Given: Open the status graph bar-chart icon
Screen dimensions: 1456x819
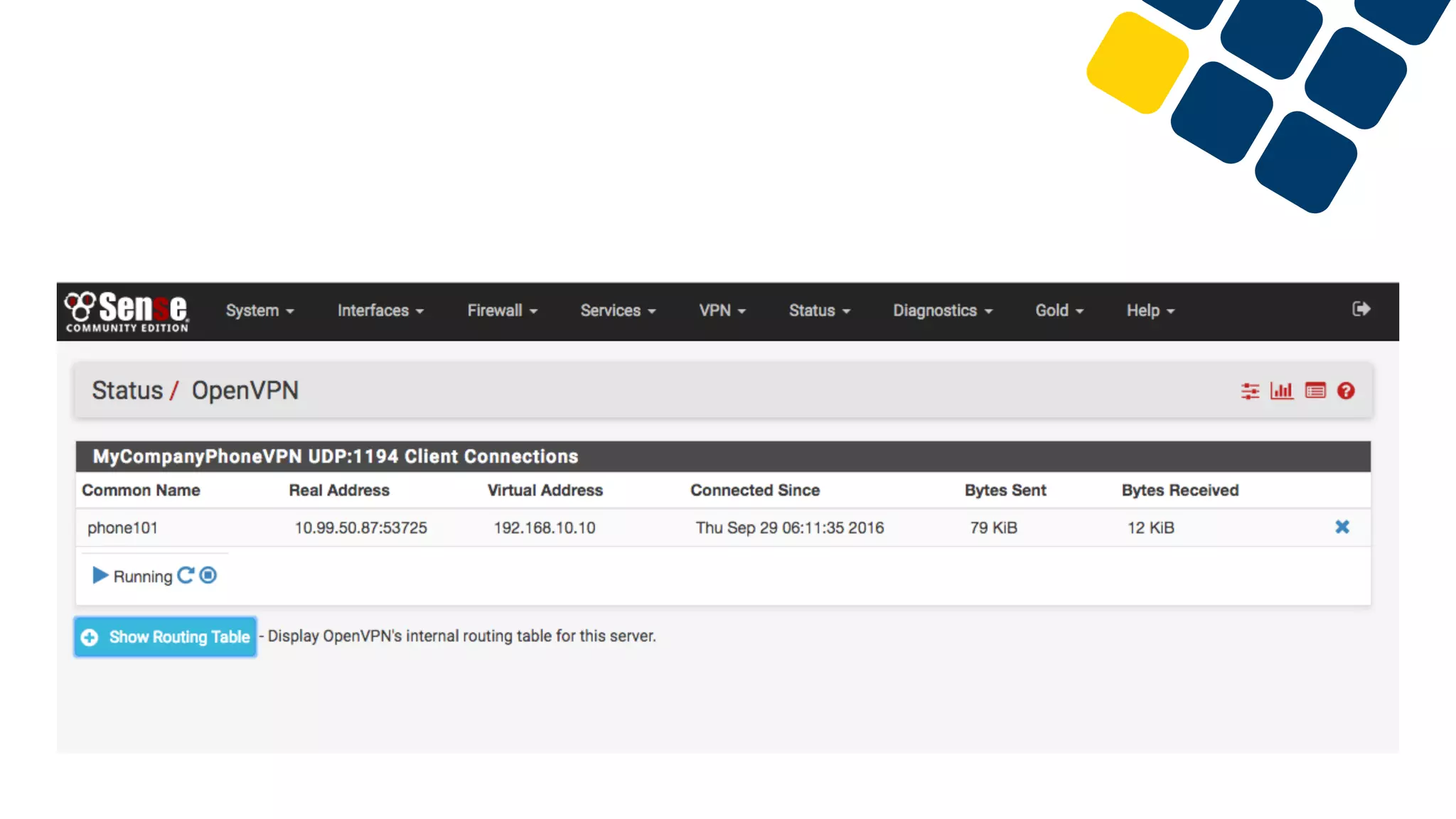Looking at the screenshot, I should [x=1282, y=391].
